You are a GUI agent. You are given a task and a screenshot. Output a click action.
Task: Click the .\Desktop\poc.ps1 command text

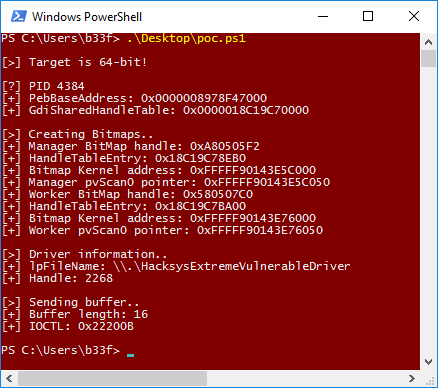click(x=186, y=38)
